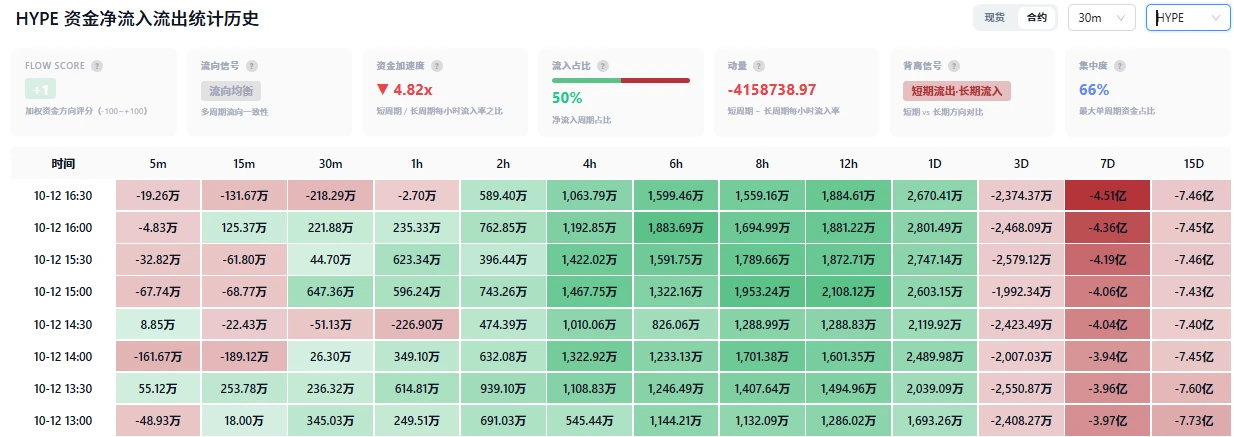Click the 623.34万 cell
The width and height of the screenshot is (1234, 437).
click(x=417, y=260)
